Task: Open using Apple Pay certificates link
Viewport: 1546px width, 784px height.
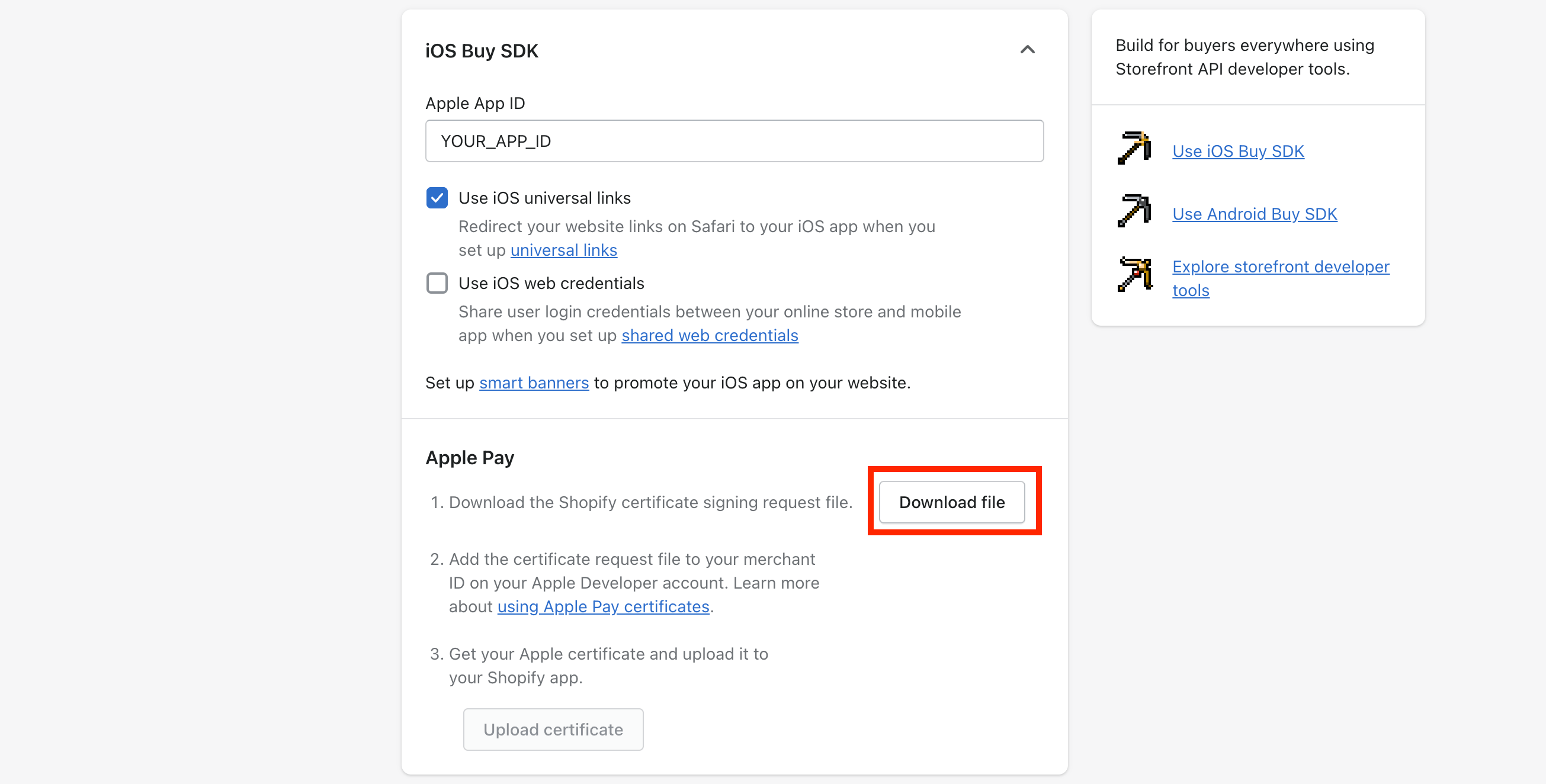Action: pyautogui.click(x=603, y=606)
